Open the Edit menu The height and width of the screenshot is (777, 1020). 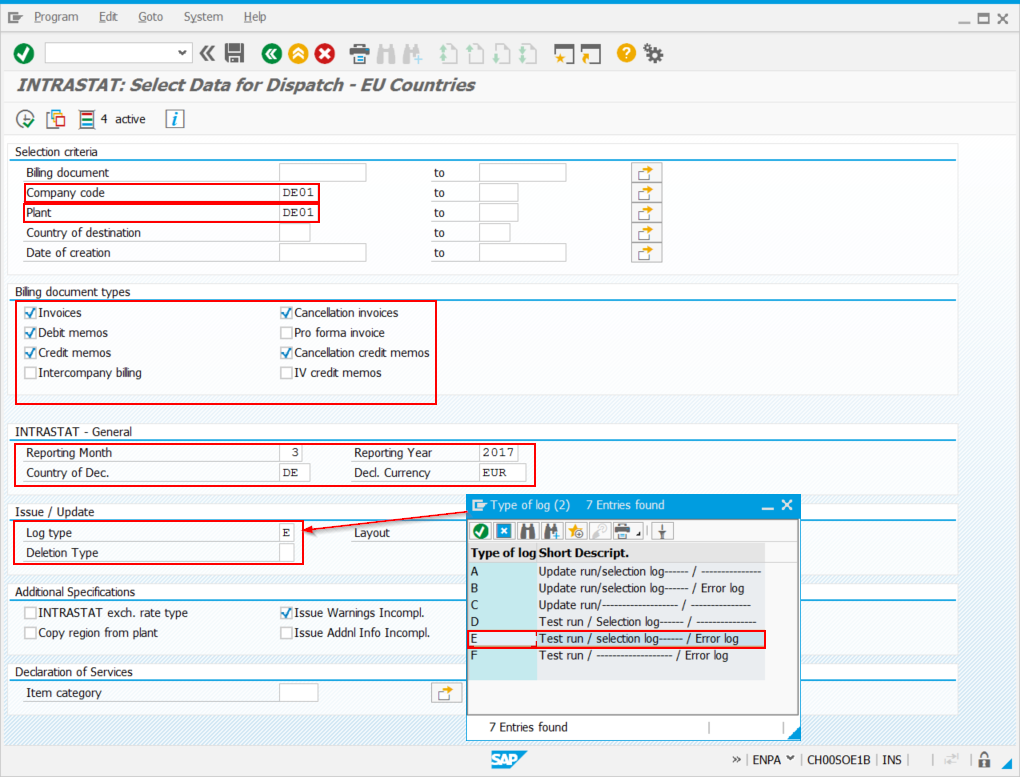[108, 17]
